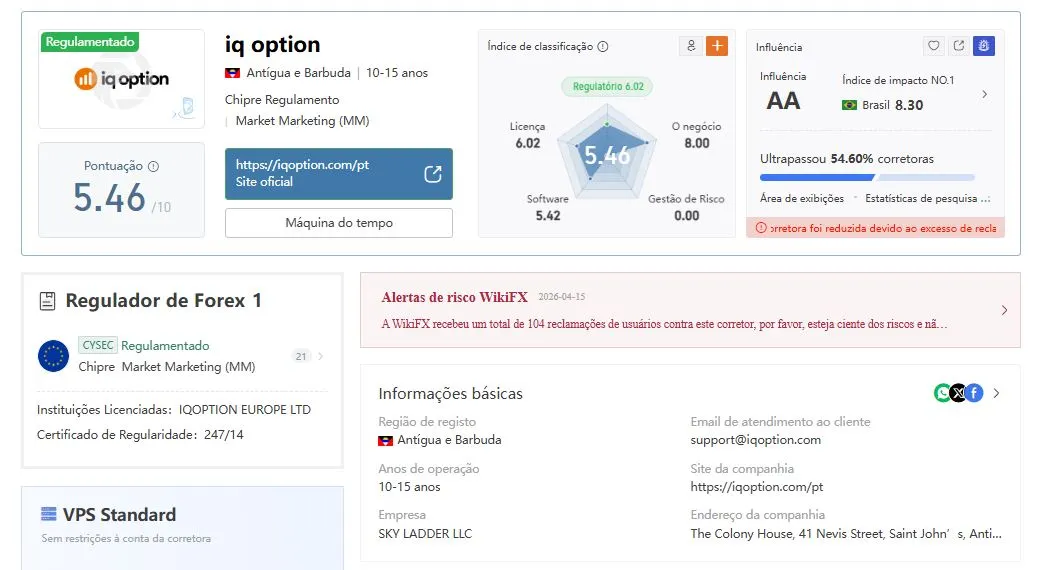
Task: Click the WikiFX 104 reclamações warning text
Action: click(664, 324)
